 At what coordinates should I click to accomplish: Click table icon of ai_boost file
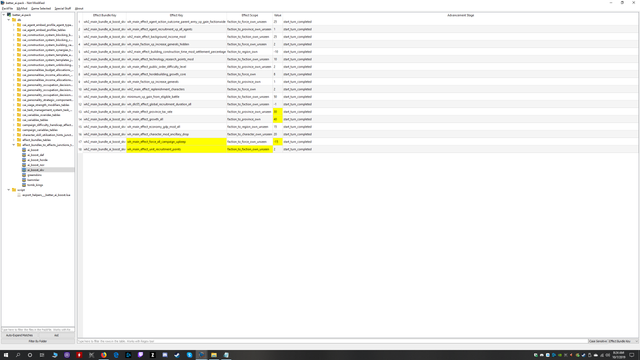pyautogui.click(x=24, y=150)
